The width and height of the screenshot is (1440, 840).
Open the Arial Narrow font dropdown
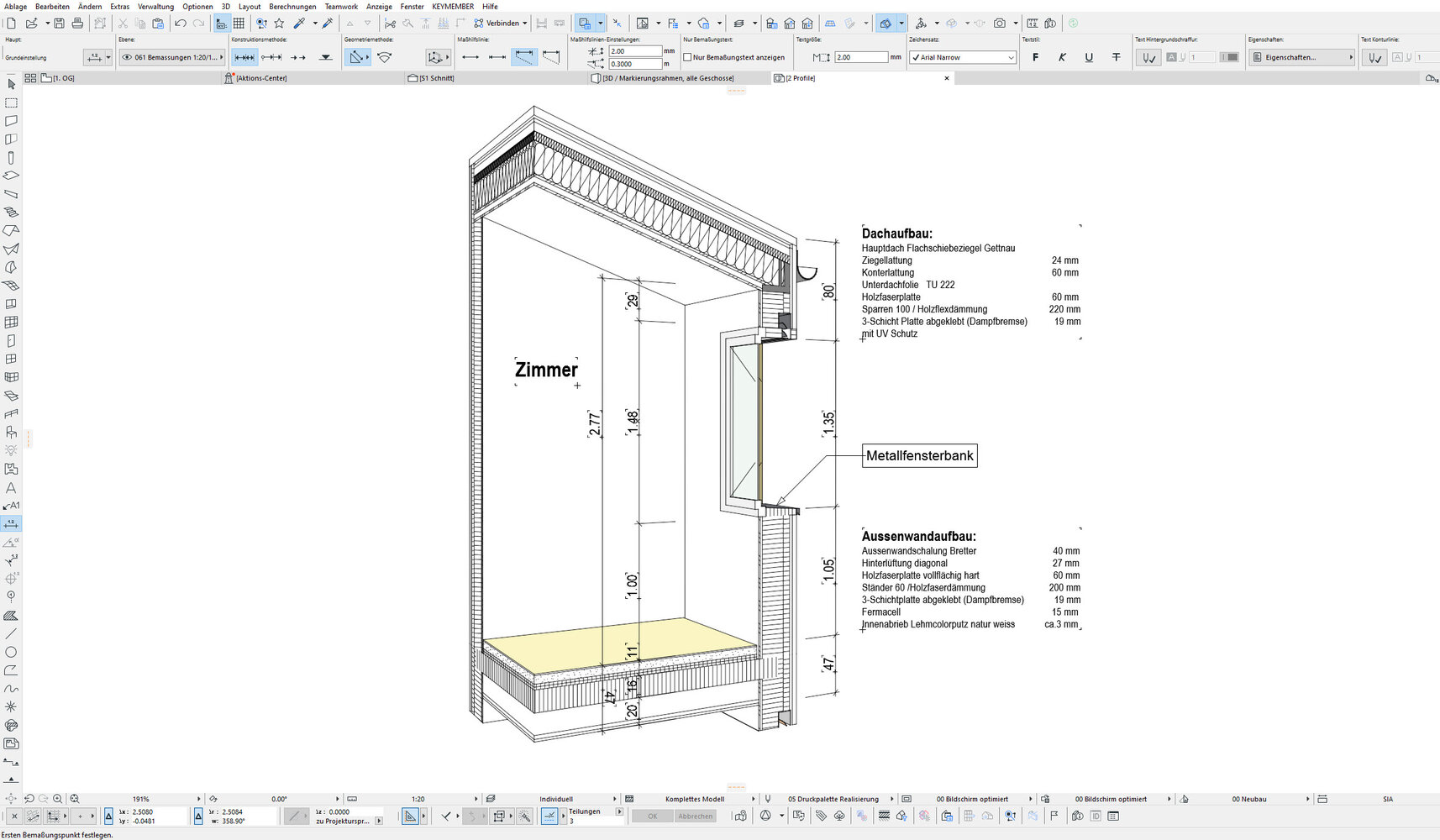tap(963, 57)
